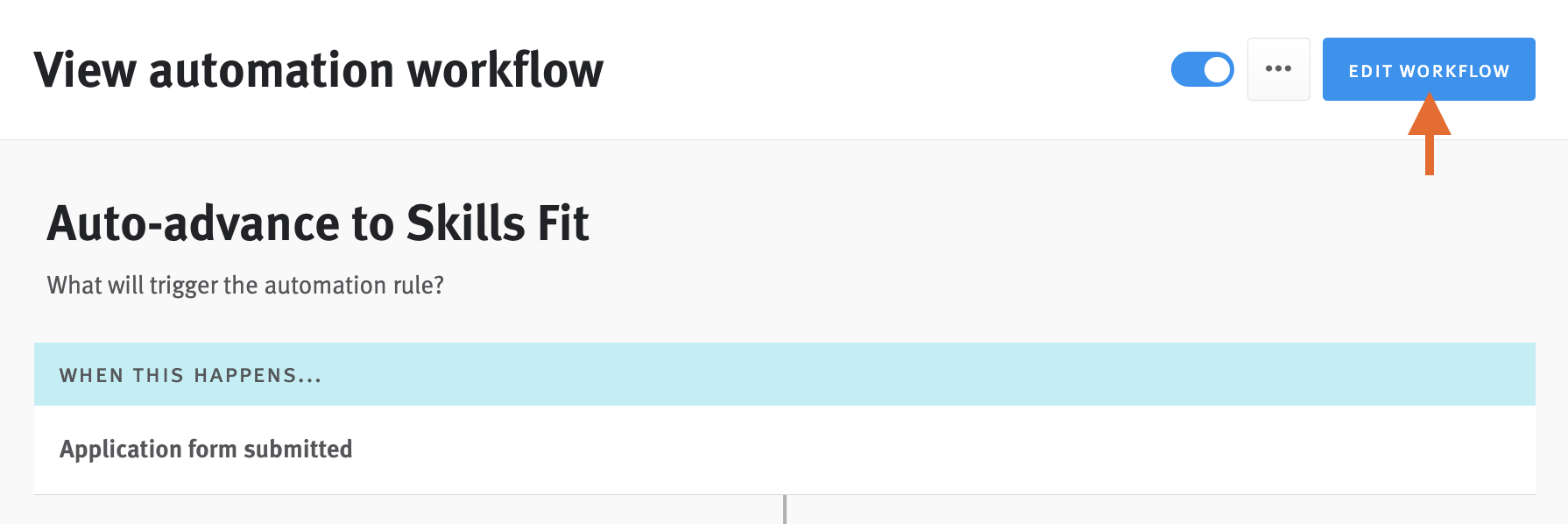Select the Application form submitted trigger

[x=206, y=449]
